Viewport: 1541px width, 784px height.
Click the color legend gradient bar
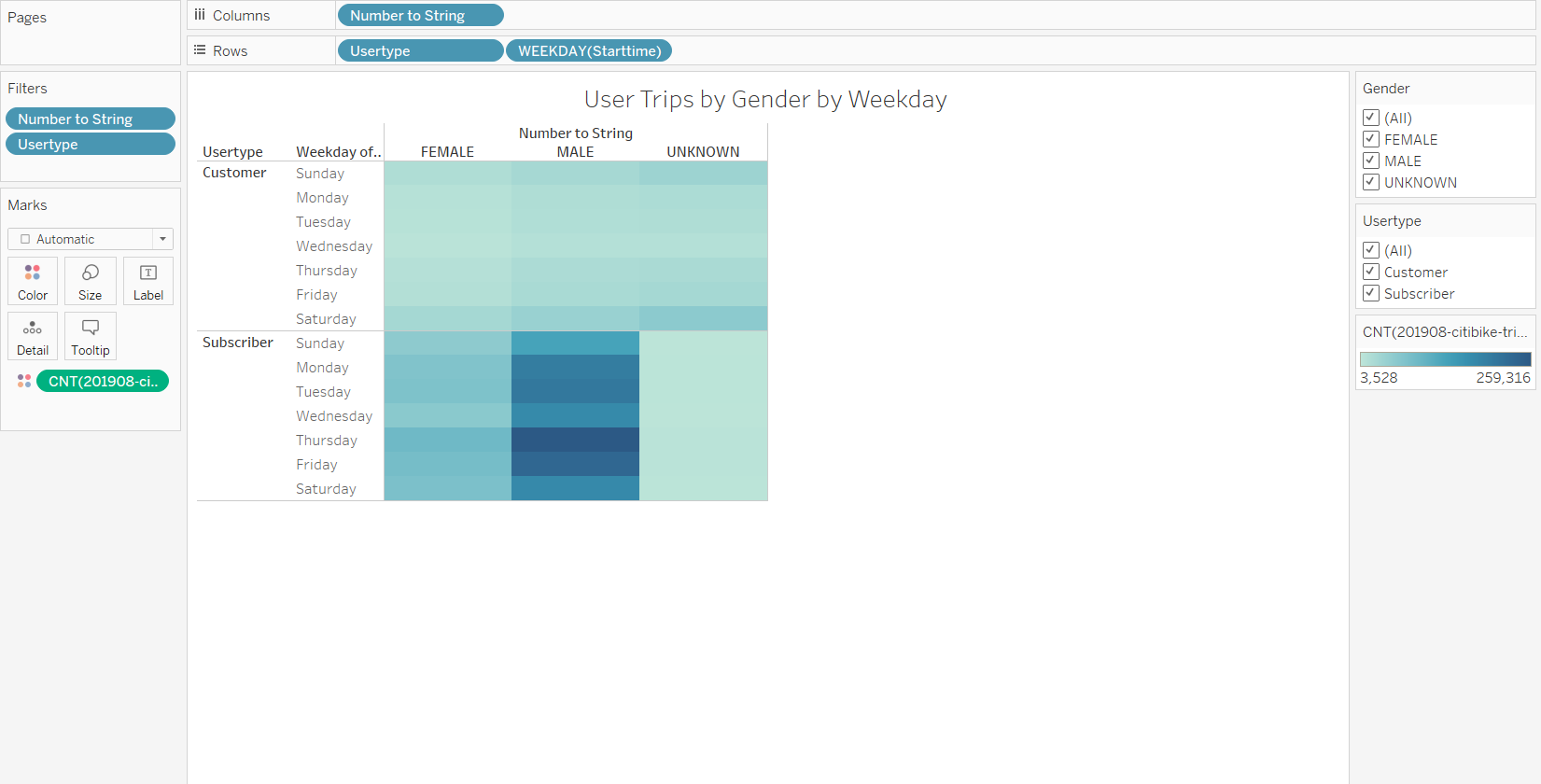(x=1446, y=359)
